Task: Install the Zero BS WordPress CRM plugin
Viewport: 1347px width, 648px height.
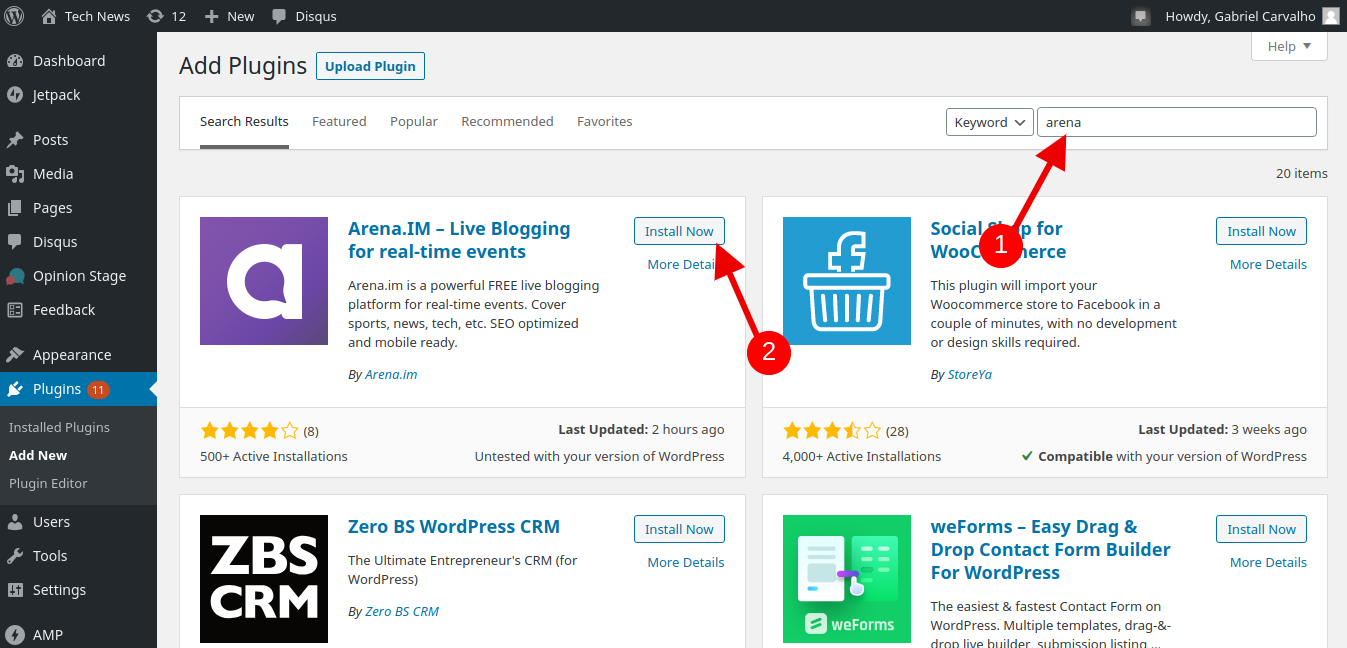Action: tap(679, 529)
